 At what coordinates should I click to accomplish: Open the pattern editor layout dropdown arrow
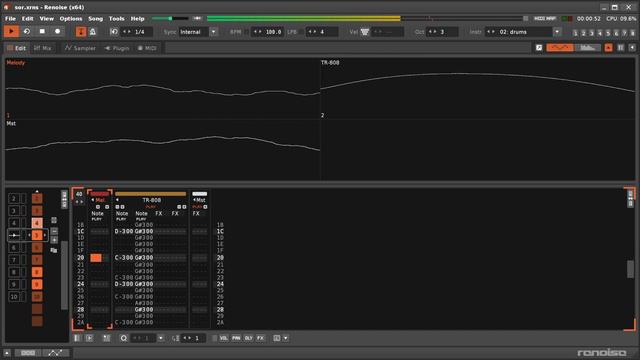coord(285,338)
